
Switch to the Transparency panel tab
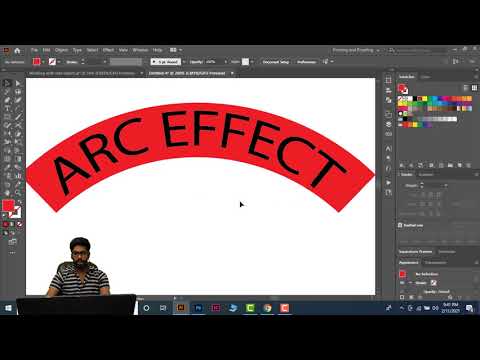[x=435, y=263]
